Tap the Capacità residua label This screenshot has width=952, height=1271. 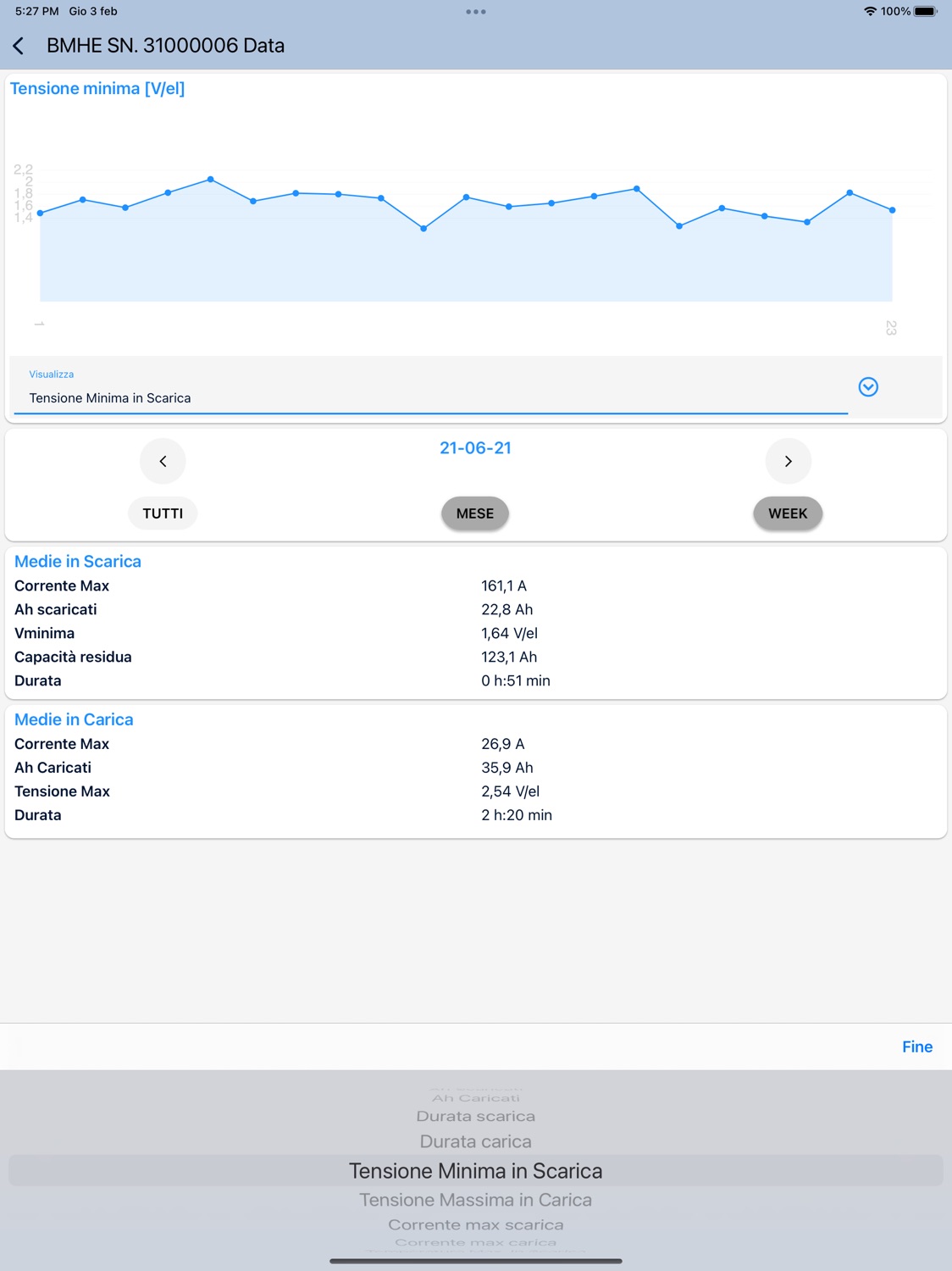(x=73, y=657)
